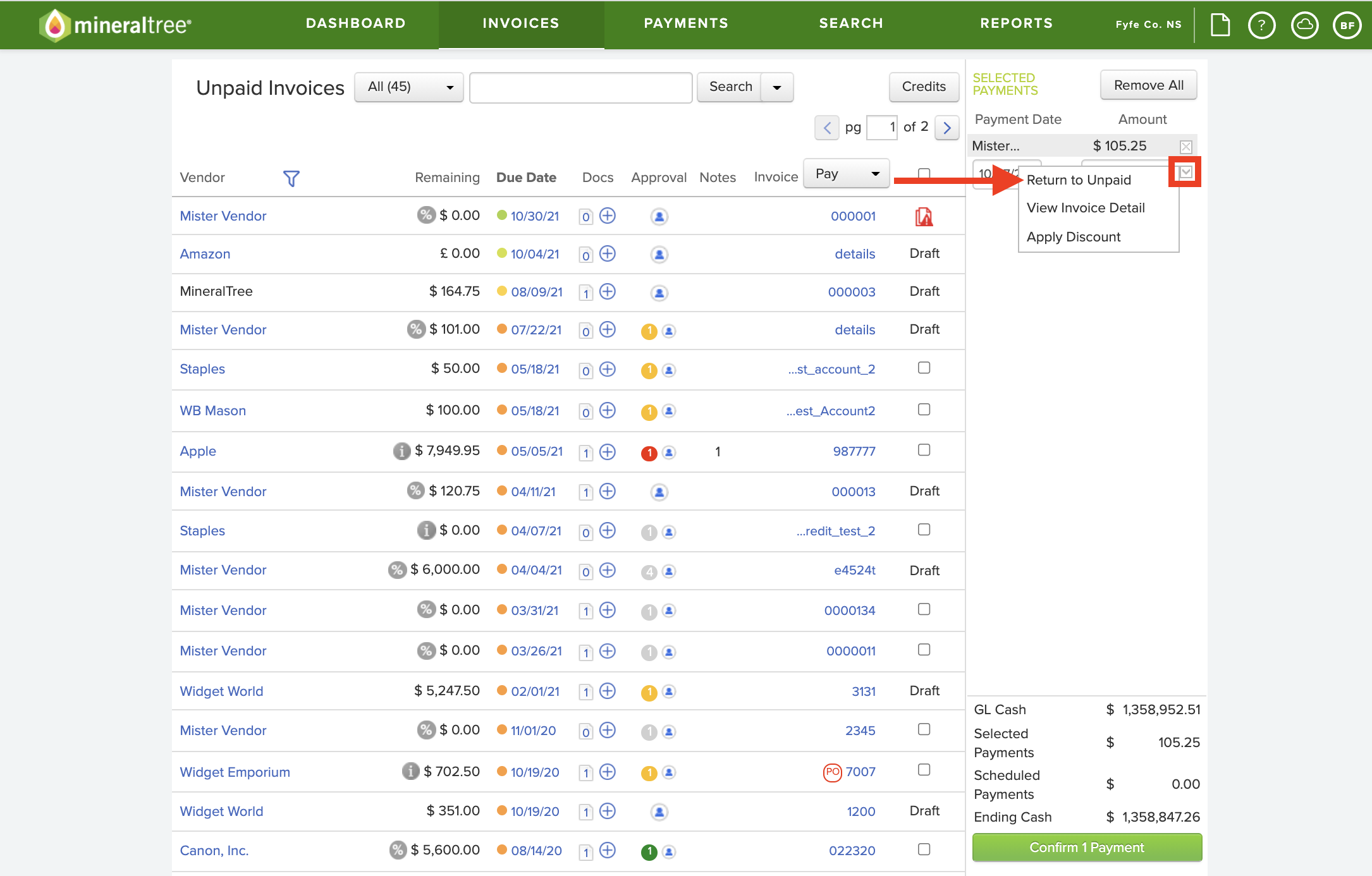Choose Return to Unpaid from menu
Image resolution: width=1372 pixels, height=876 pixels.
pyautogui.click(x=1079, y=180)
